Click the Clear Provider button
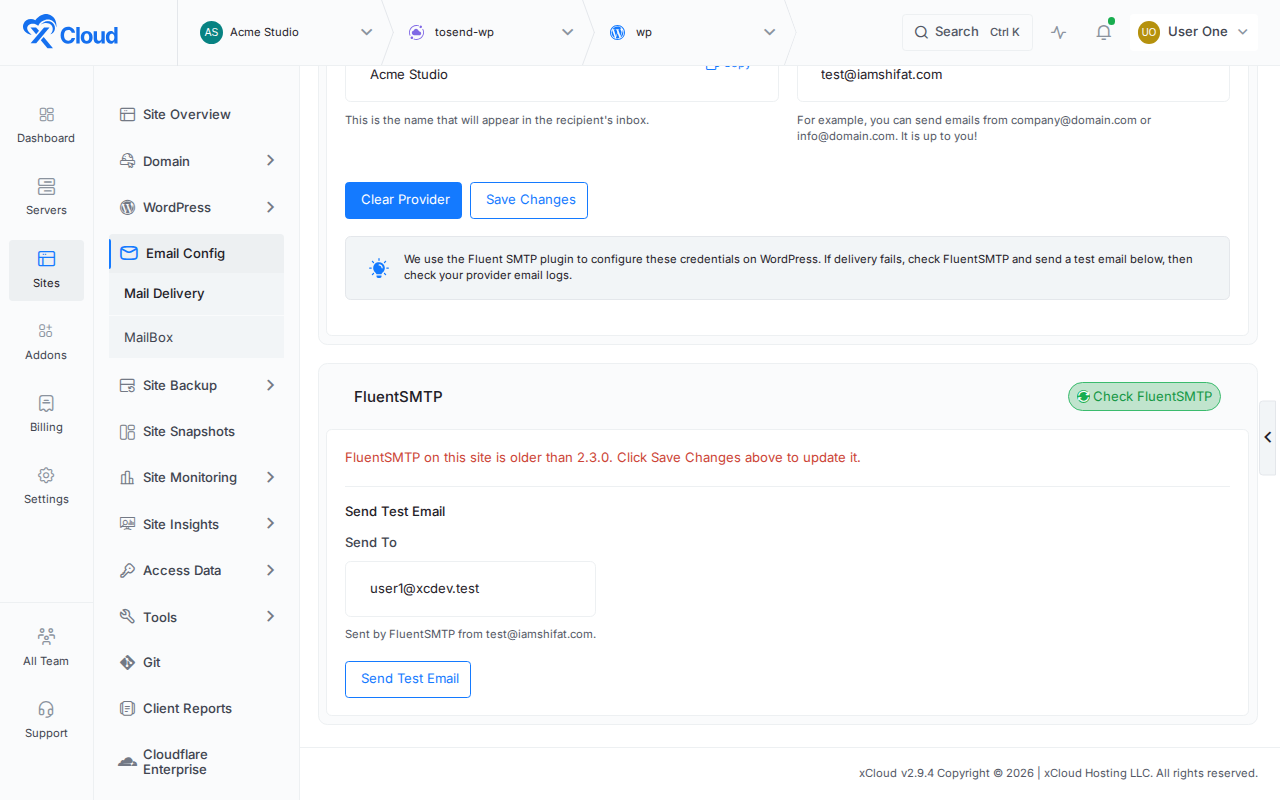Image resolution: width=1280 pixels, height=800 pixels. click(x=404, y=200)
